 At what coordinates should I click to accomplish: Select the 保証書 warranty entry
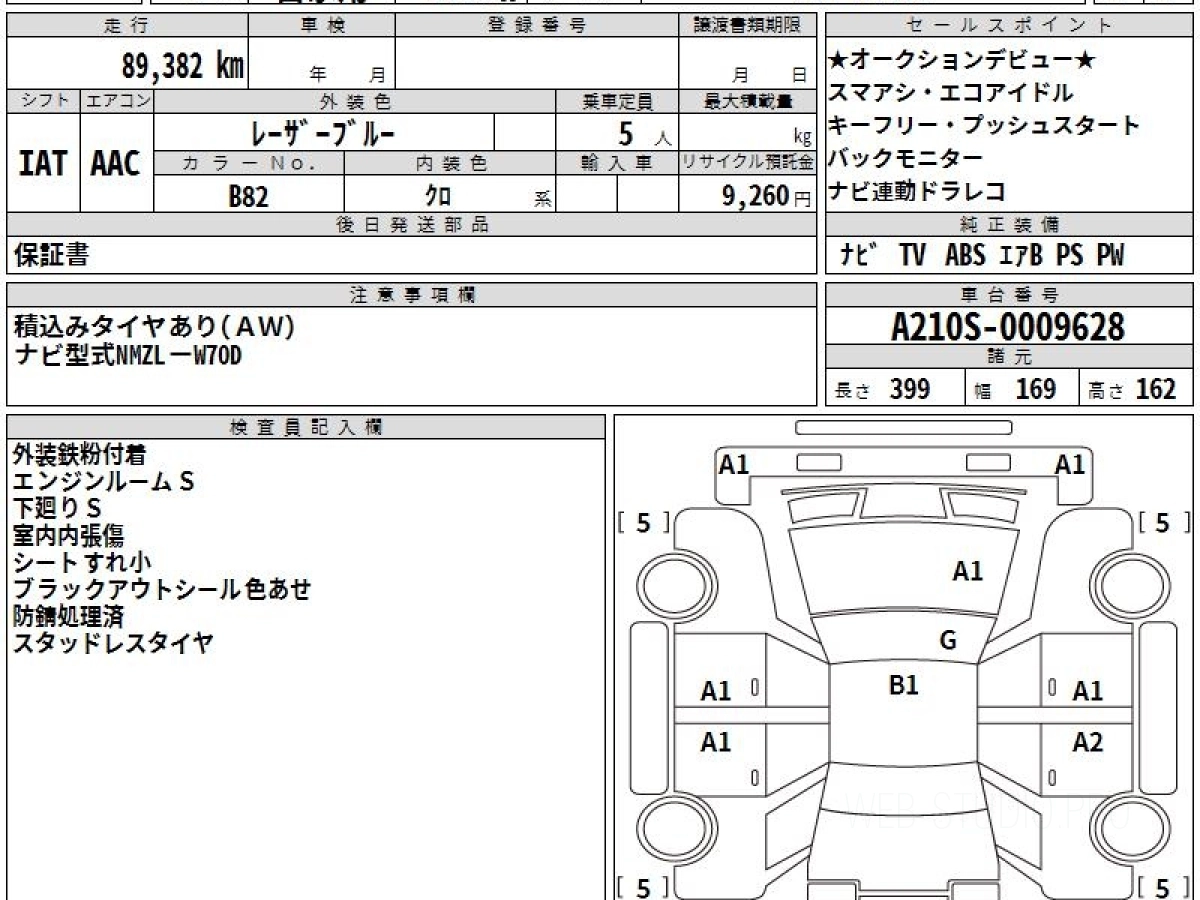pyautogui.click(x=51, y=255)
